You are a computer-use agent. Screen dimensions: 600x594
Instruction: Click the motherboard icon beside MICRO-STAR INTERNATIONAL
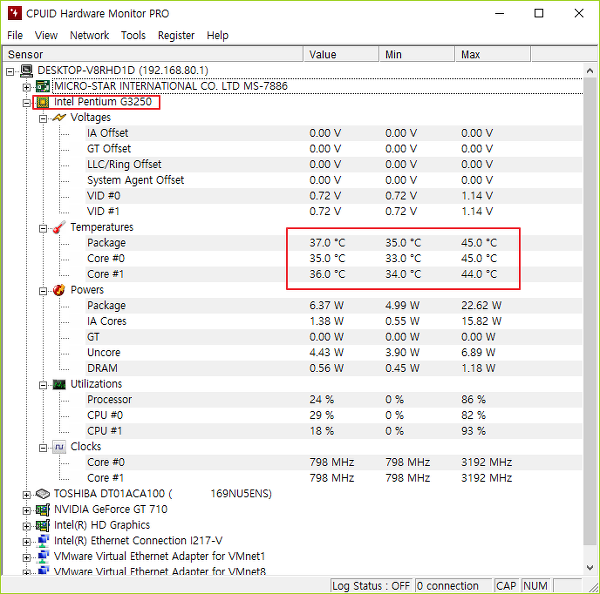42,86
